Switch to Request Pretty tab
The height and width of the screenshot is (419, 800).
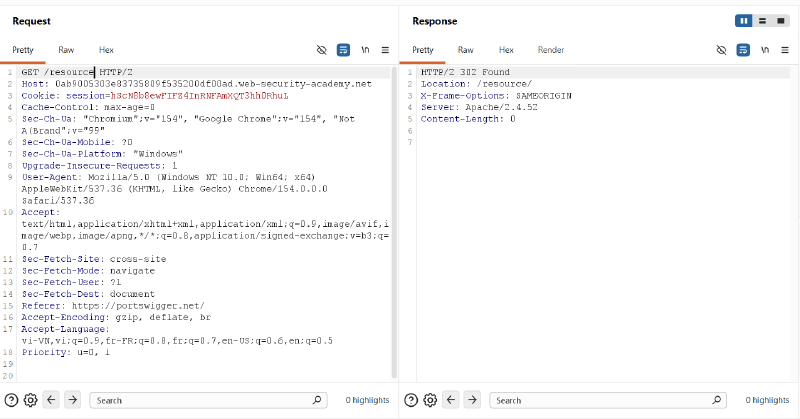pos(23,50)
